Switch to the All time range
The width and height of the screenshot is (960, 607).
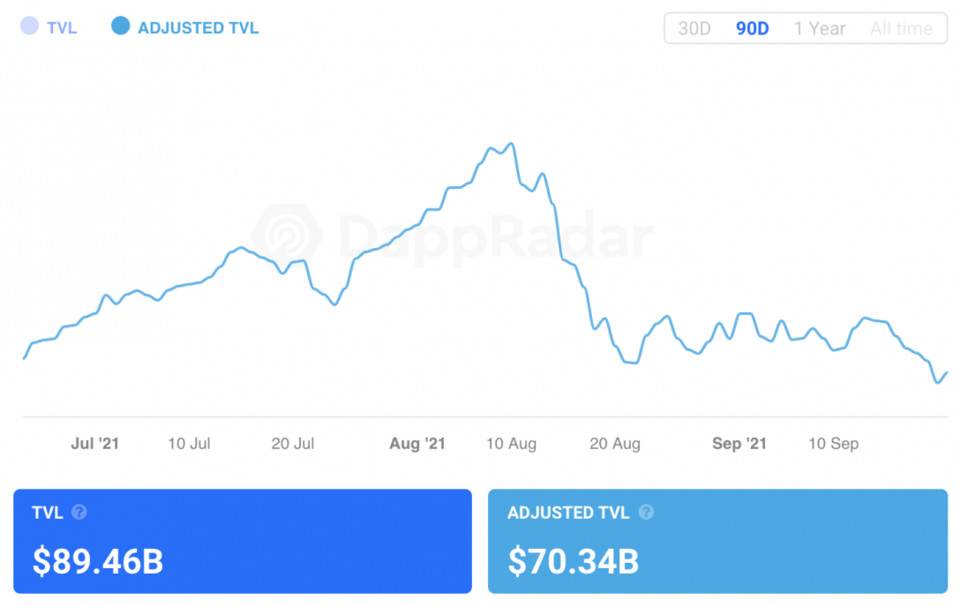901,28
